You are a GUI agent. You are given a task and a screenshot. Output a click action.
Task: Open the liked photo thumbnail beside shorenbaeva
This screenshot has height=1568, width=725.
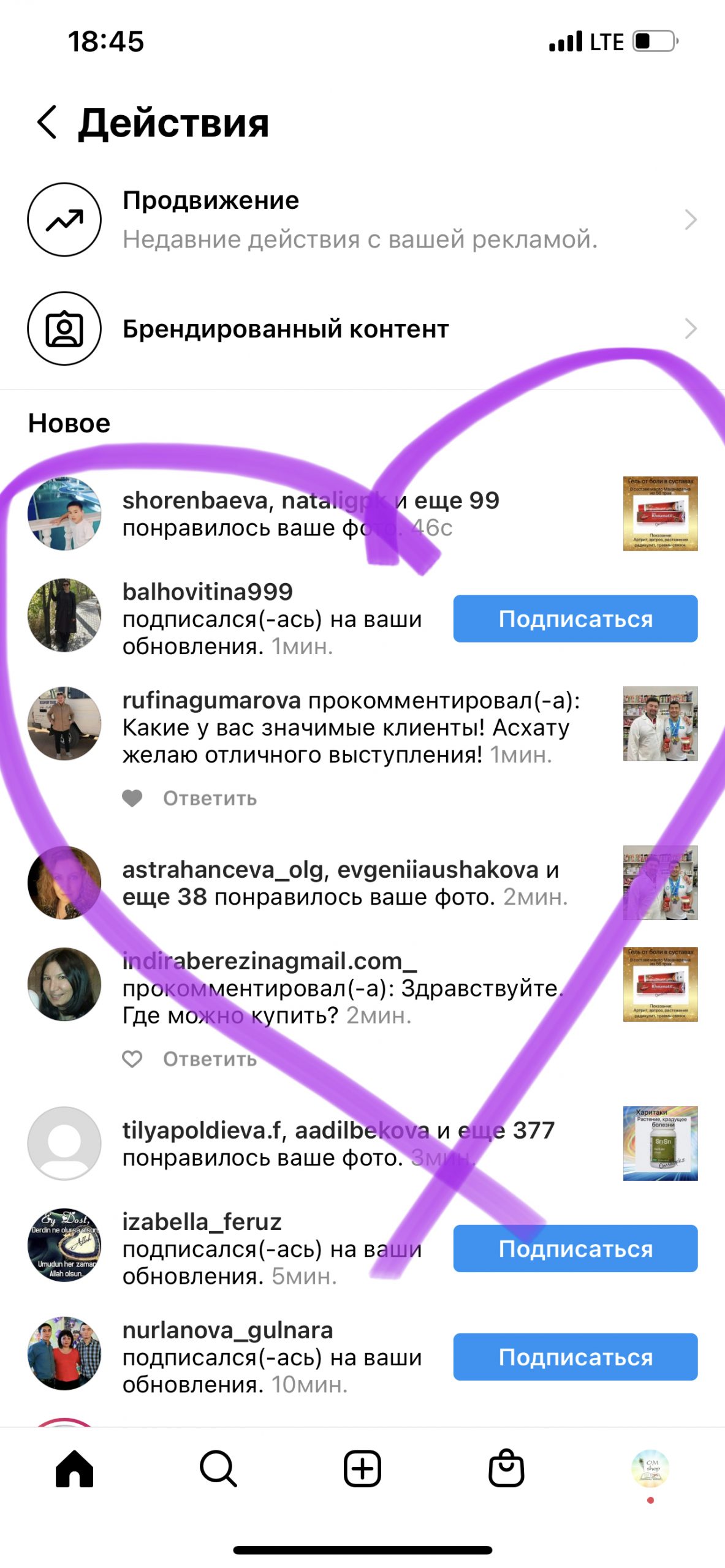click(660, 513)
